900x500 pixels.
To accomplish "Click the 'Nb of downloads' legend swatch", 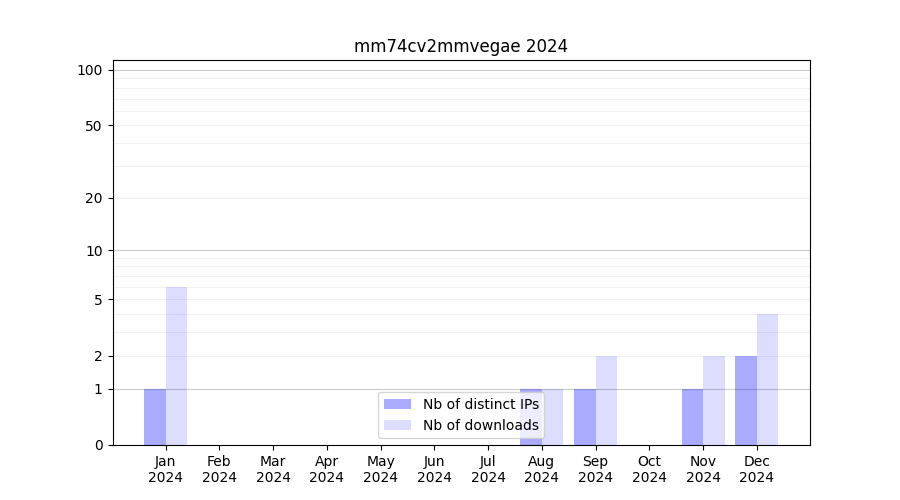I will point(397,425).
